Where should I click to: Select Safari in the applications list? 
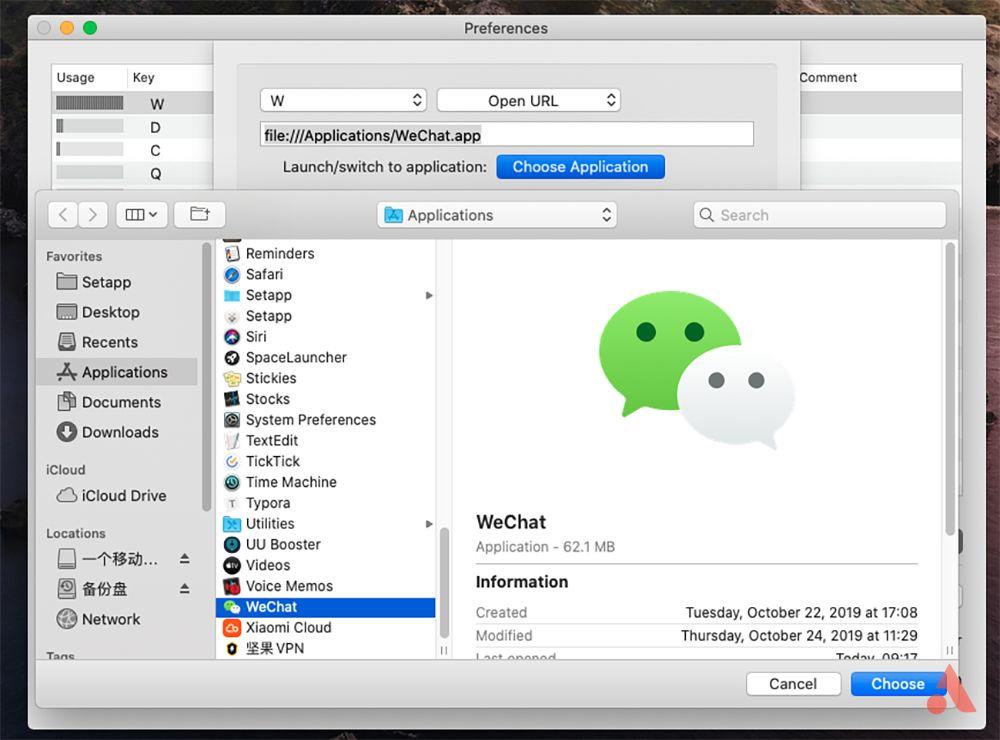(x=264, y=274)
